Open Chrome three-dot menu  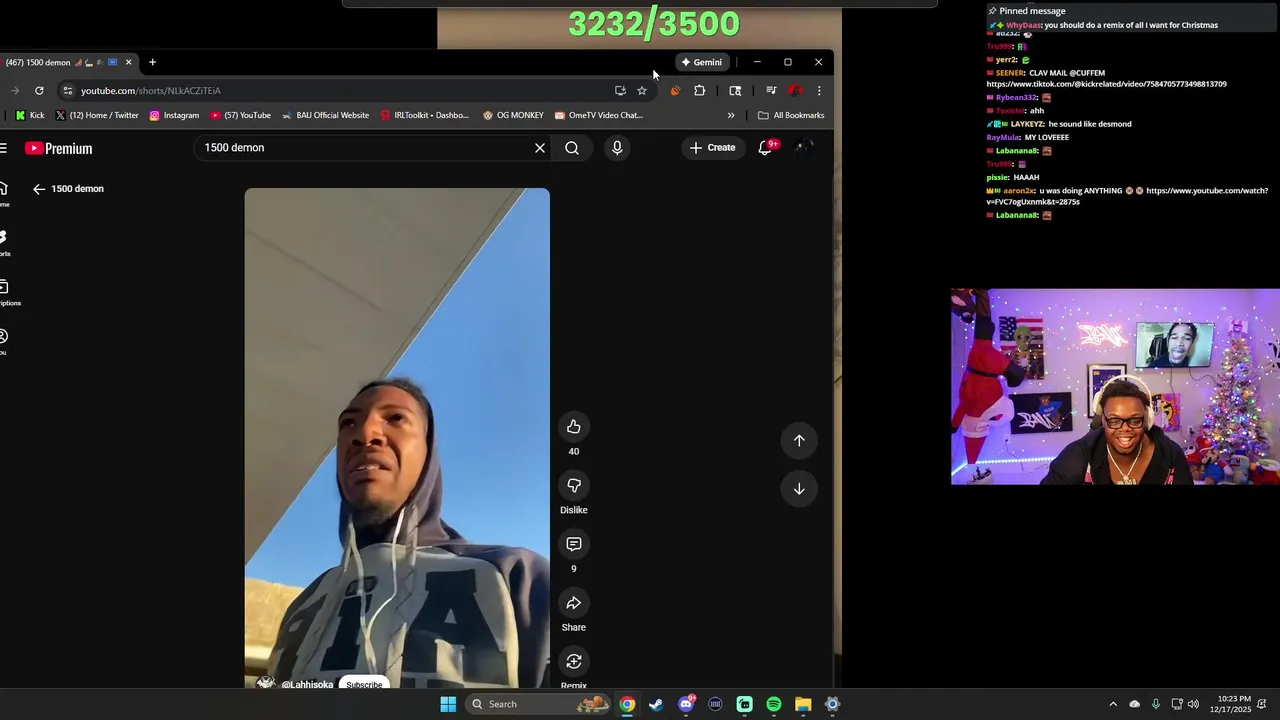click(819, 90)
